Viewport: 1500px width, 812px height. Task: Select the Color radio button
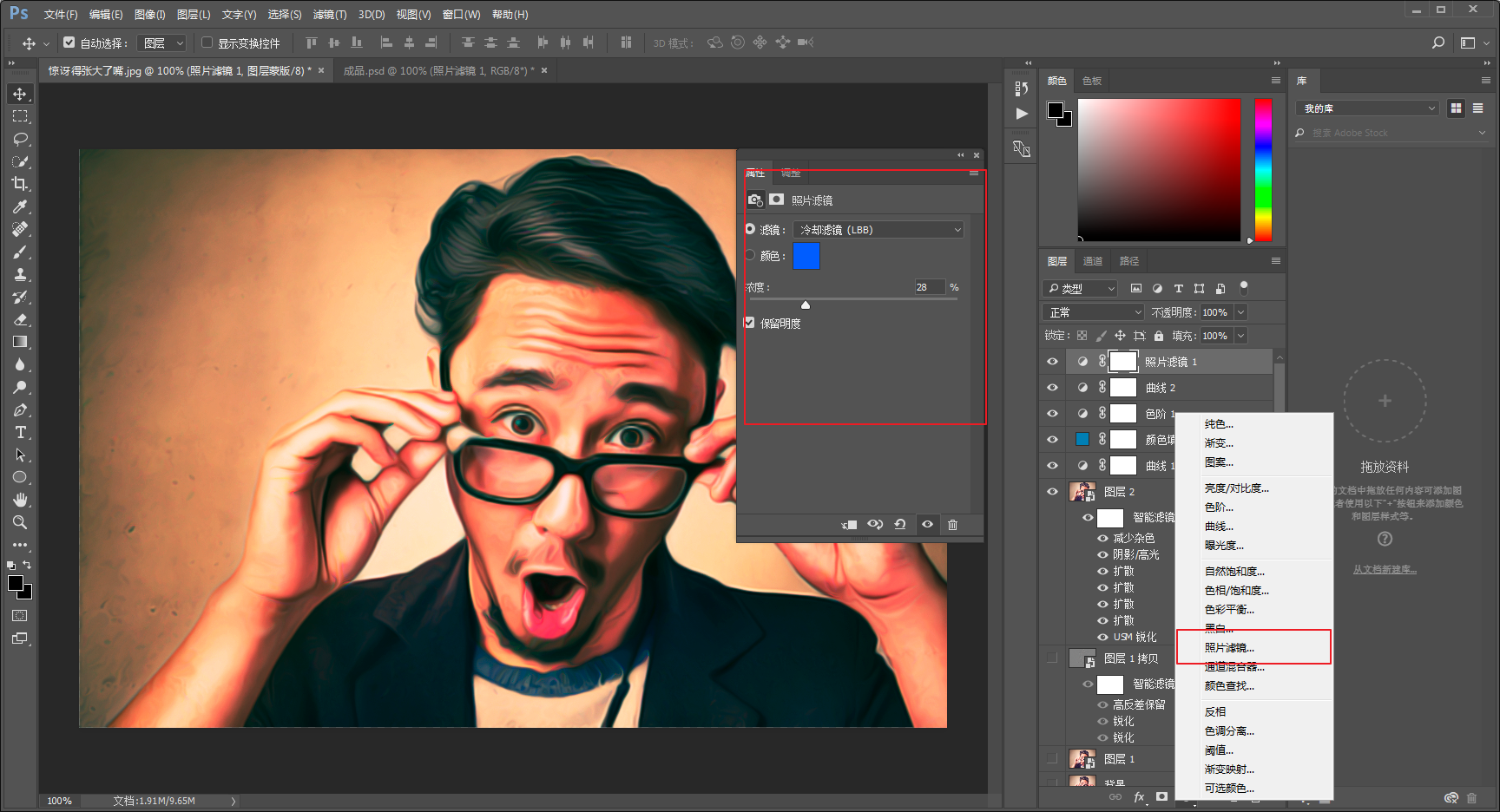(750, 255)
